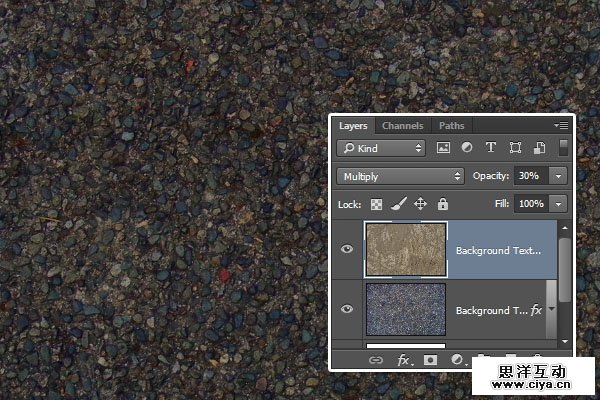Click the adjustment layer filter icon
600x400 pixels.
pyautogui.click(x=467, y=148)
